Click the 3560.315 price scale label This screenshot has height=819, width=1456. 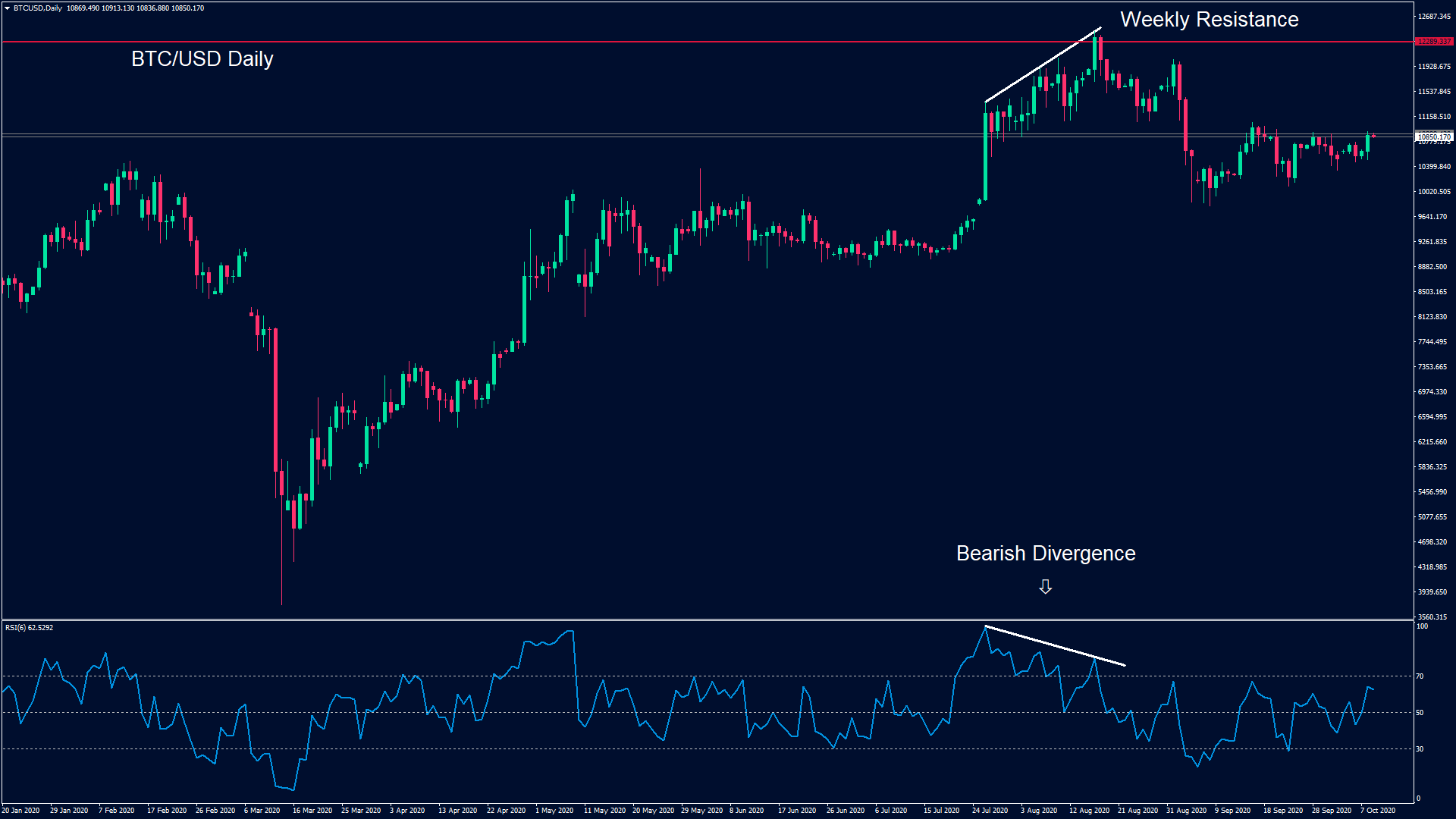point(1432,617)
